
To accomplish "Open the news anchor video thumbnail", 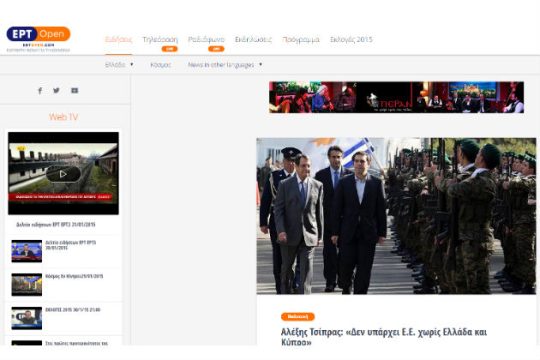I will click(27, 251).
